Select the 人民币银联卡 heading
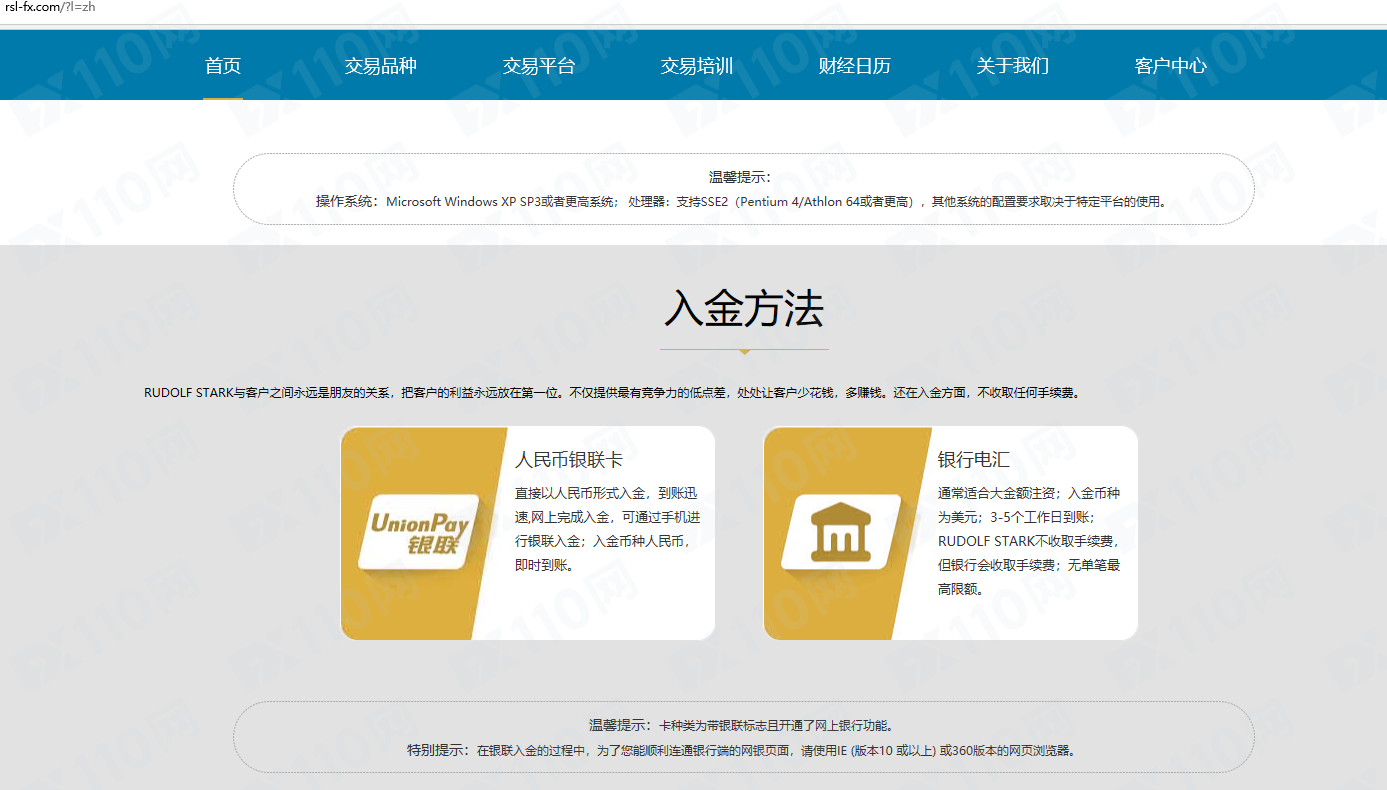 (x=569, y=460)
